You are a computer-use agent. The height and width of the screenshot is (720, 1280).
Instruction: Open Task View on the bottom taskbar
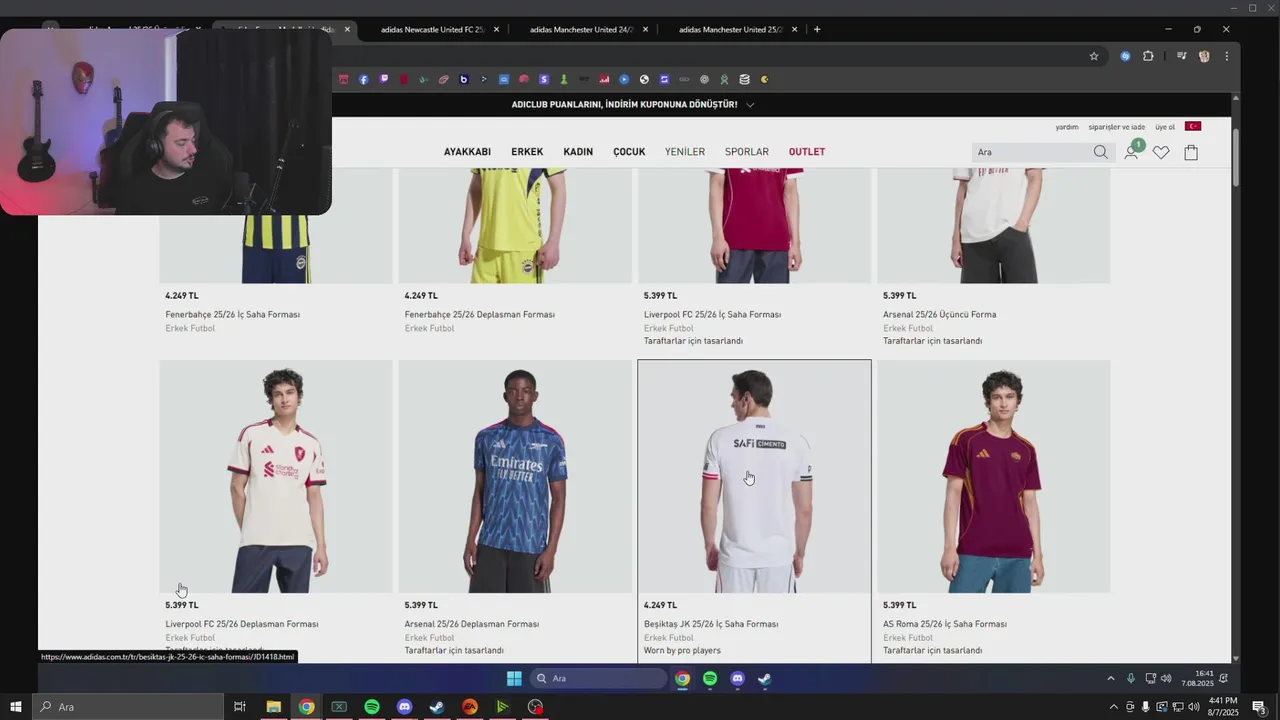240,707
